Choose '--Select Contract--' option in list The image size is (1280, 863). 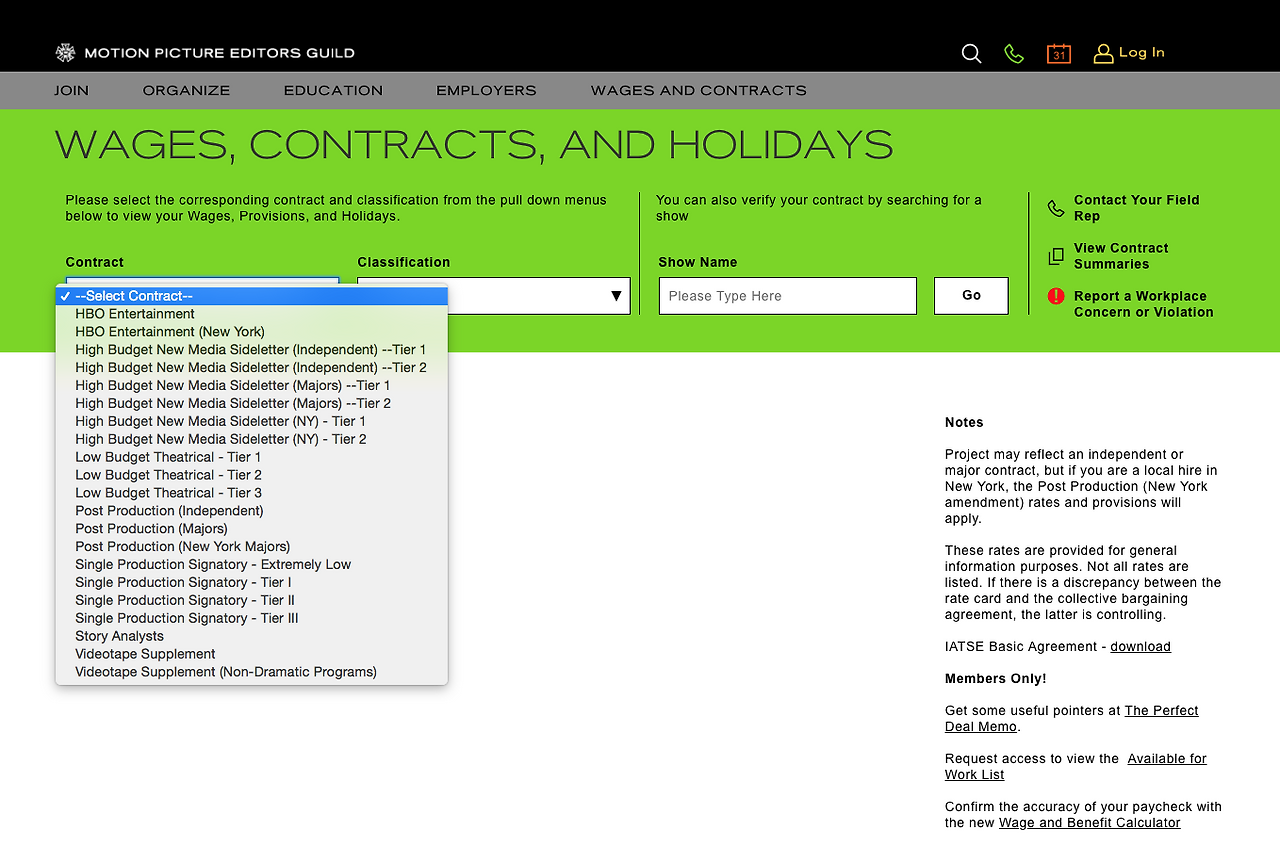click(252, 296)
